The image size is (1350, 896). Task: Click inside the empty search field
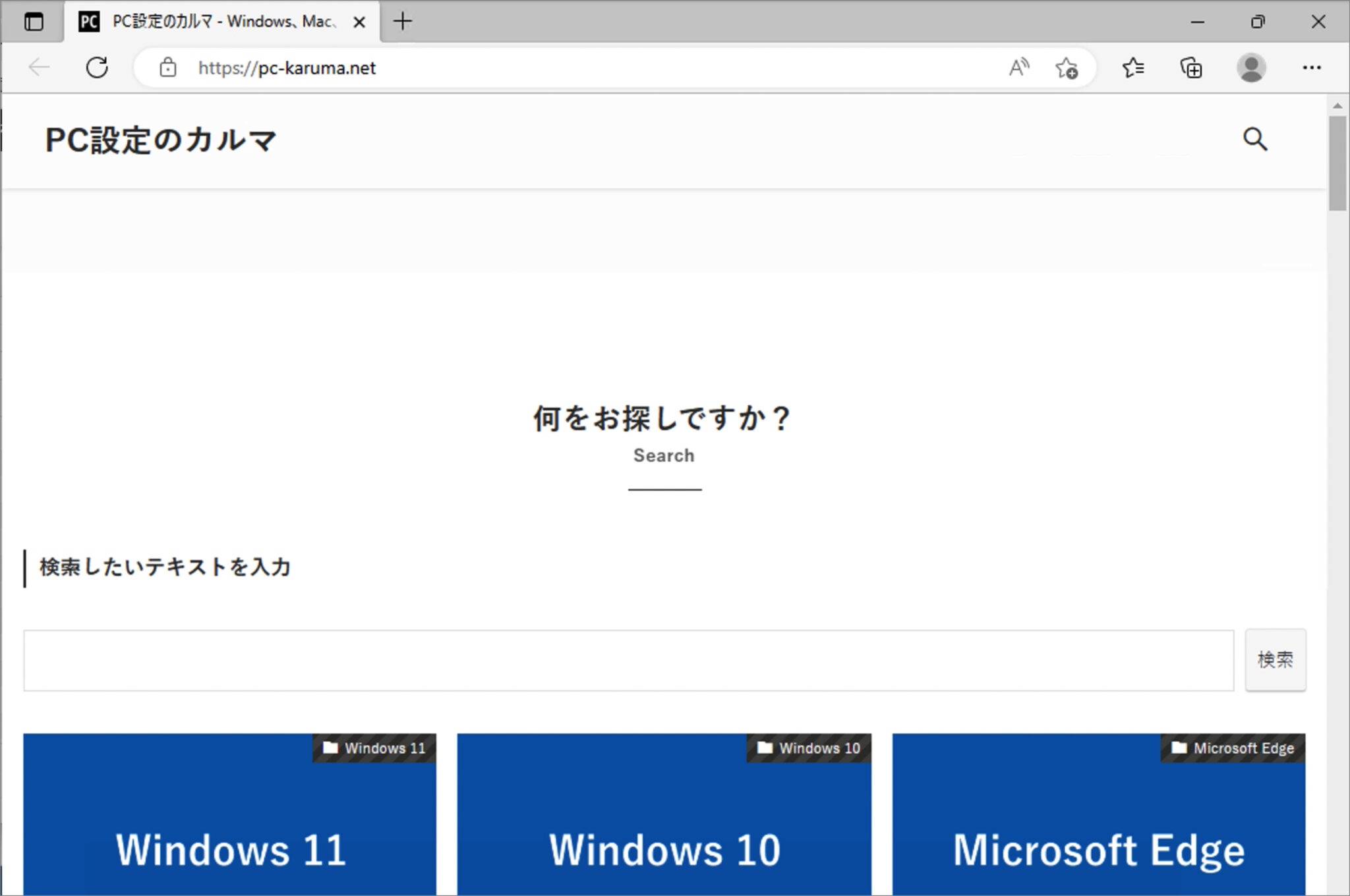(626, 660)
